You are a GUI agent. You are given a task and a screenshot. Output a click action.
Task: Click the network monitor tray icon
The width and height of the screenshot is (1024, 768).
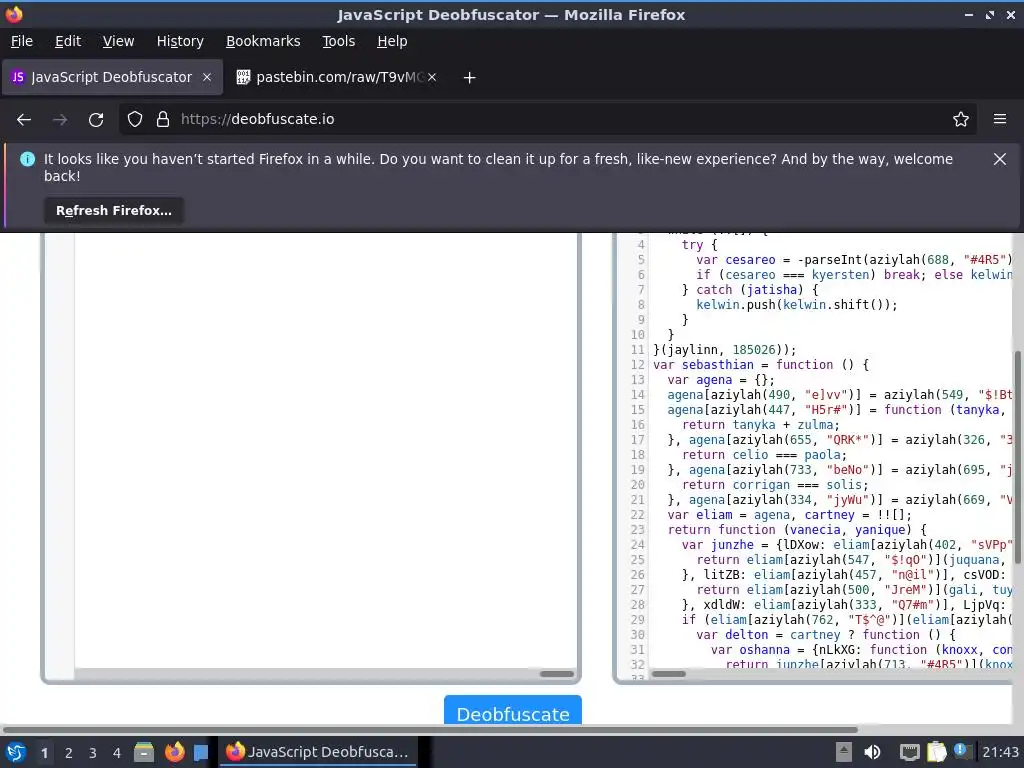coord(909,752)
